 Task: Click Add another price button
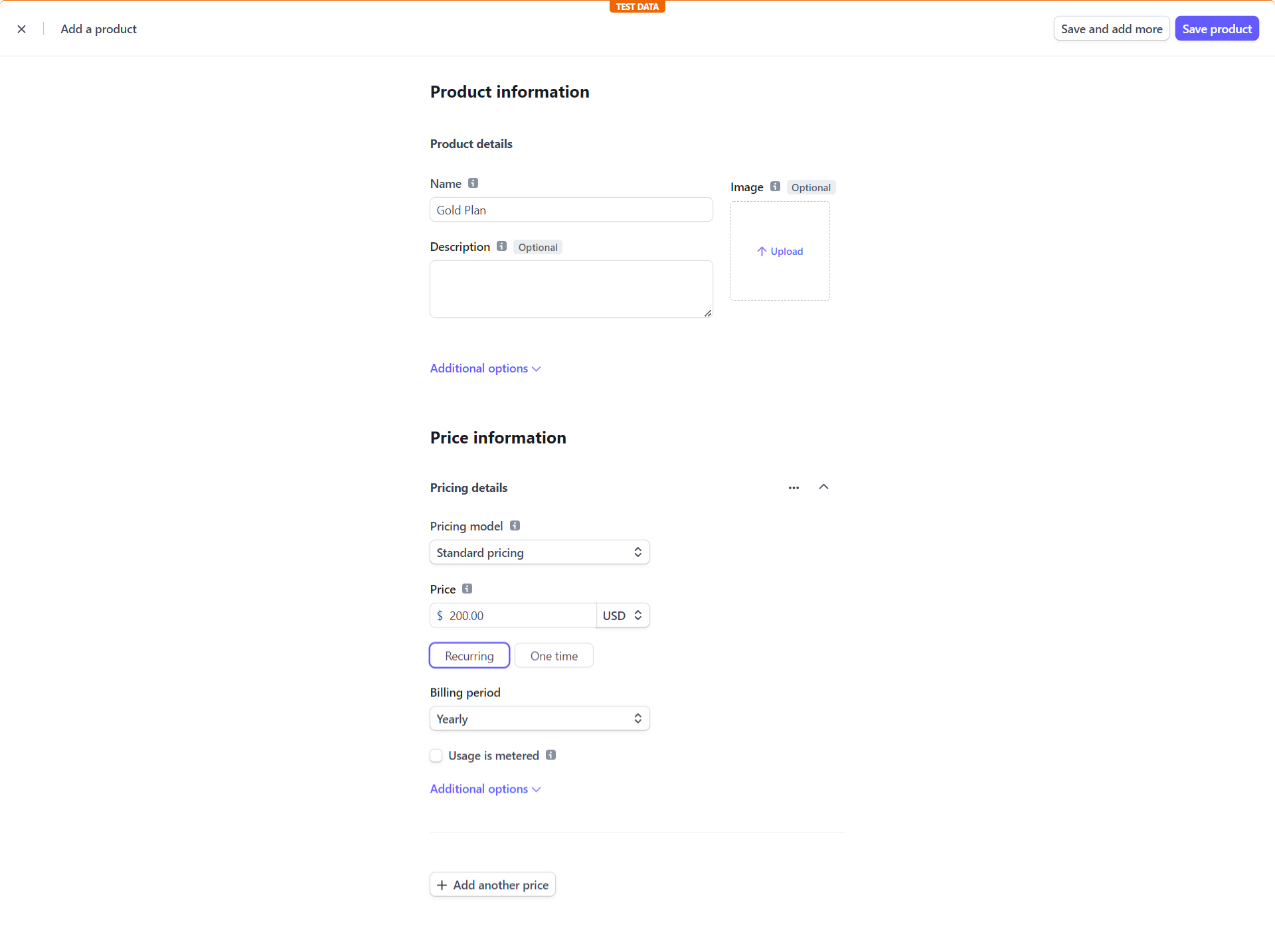(493, 885)
